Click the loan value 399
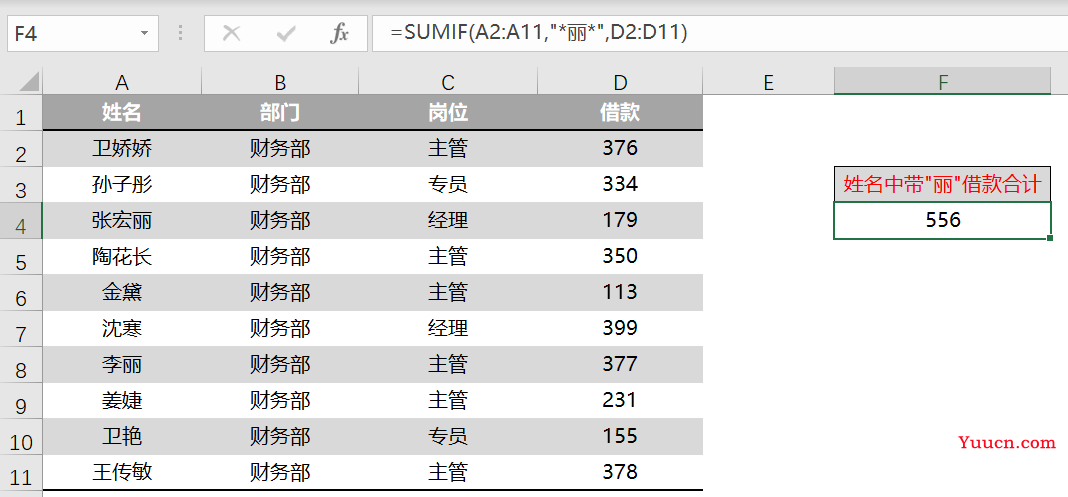 pos(620,328)
